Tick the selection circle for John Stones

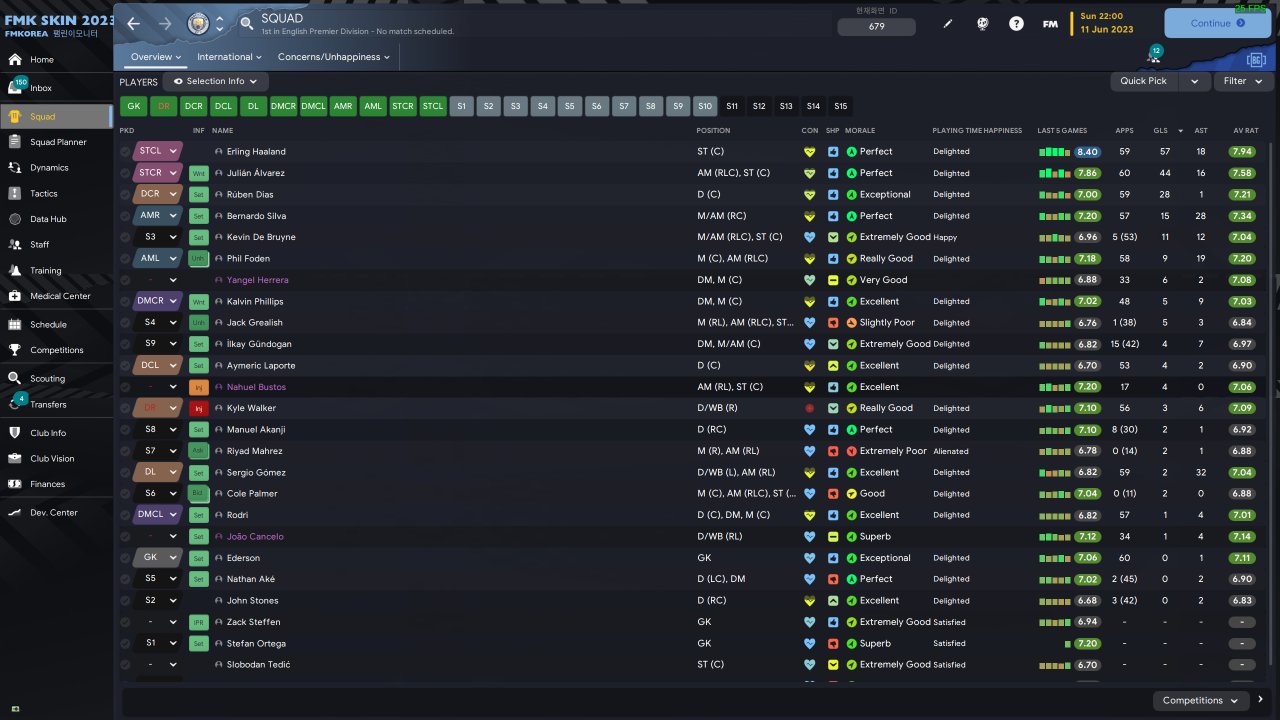click(125, 601)
